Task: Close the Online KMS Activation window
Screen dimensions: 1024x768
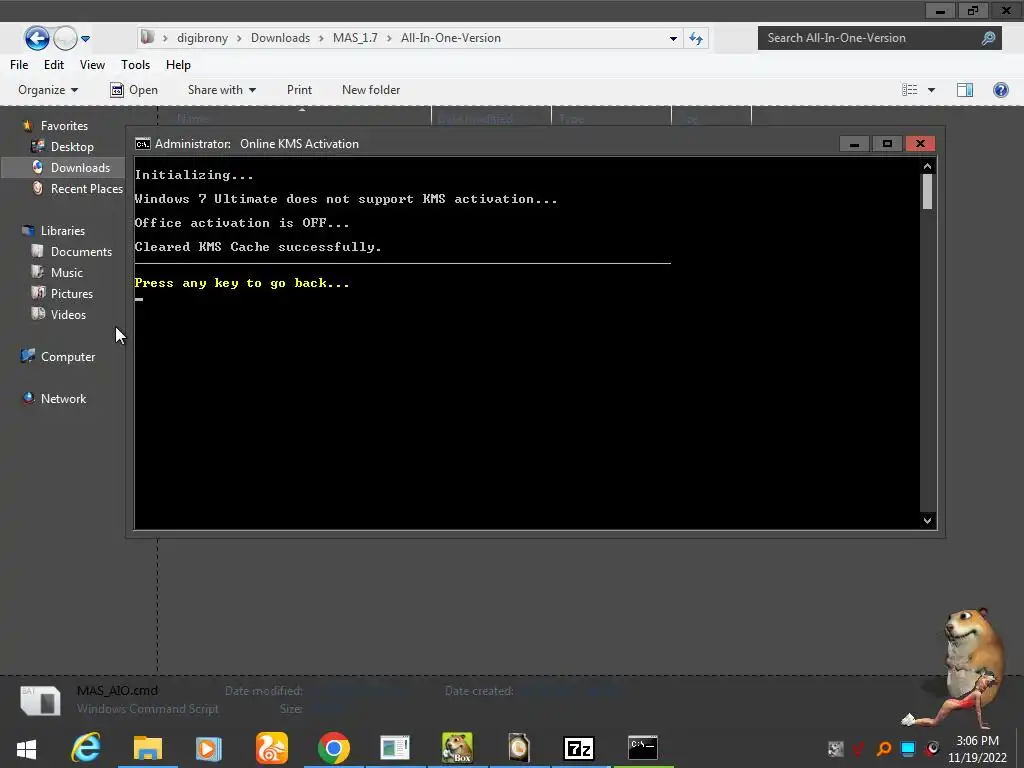Action: point(920,144)
